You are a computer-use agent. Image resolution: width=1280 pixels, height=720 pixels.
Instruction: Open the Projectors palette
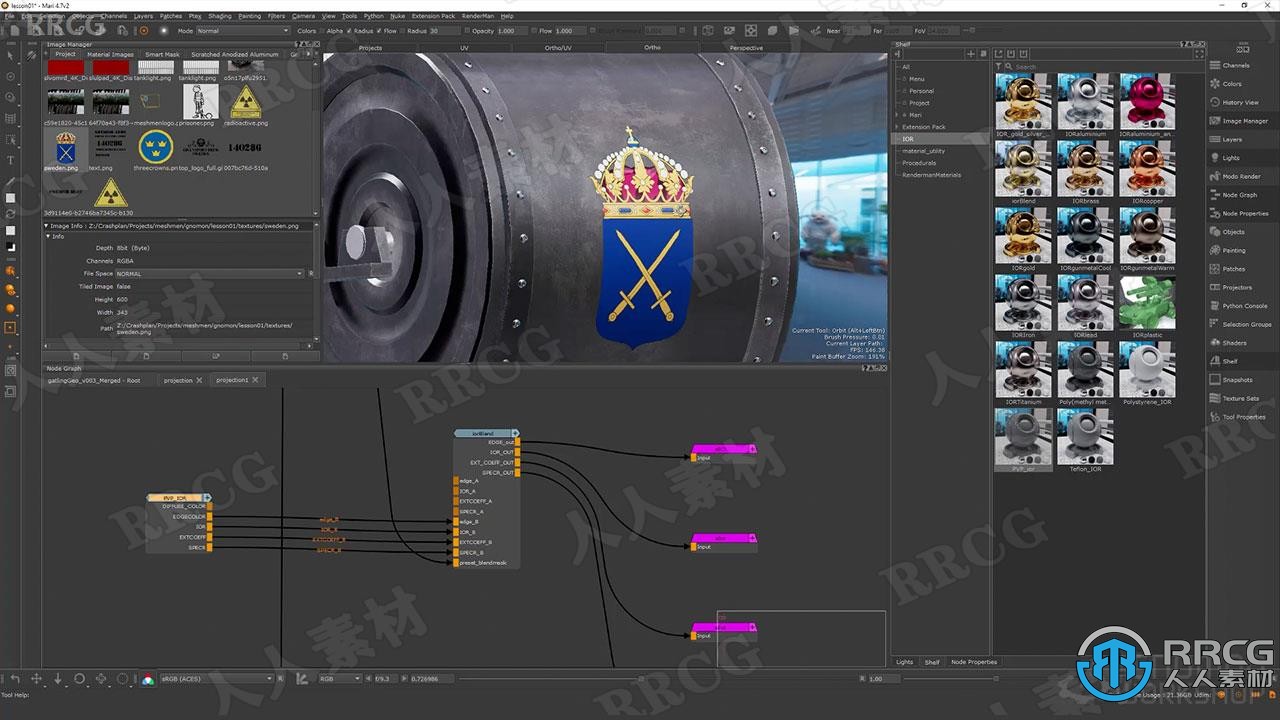point(1237,287)
